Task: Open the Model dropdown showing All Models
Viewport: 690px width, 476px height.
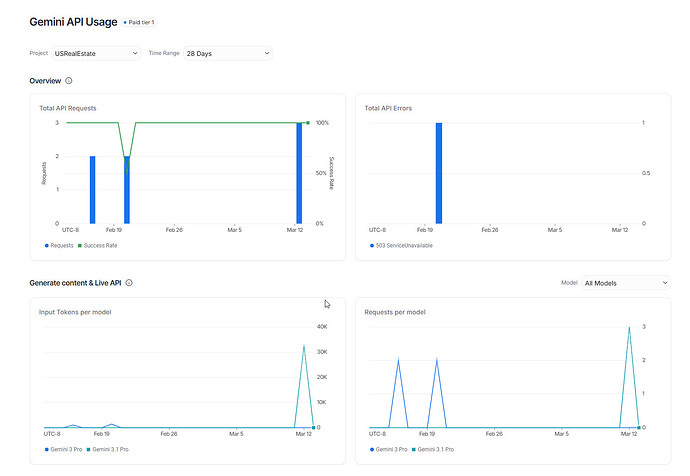Action: pyautogui.click(x=626, y=283)
